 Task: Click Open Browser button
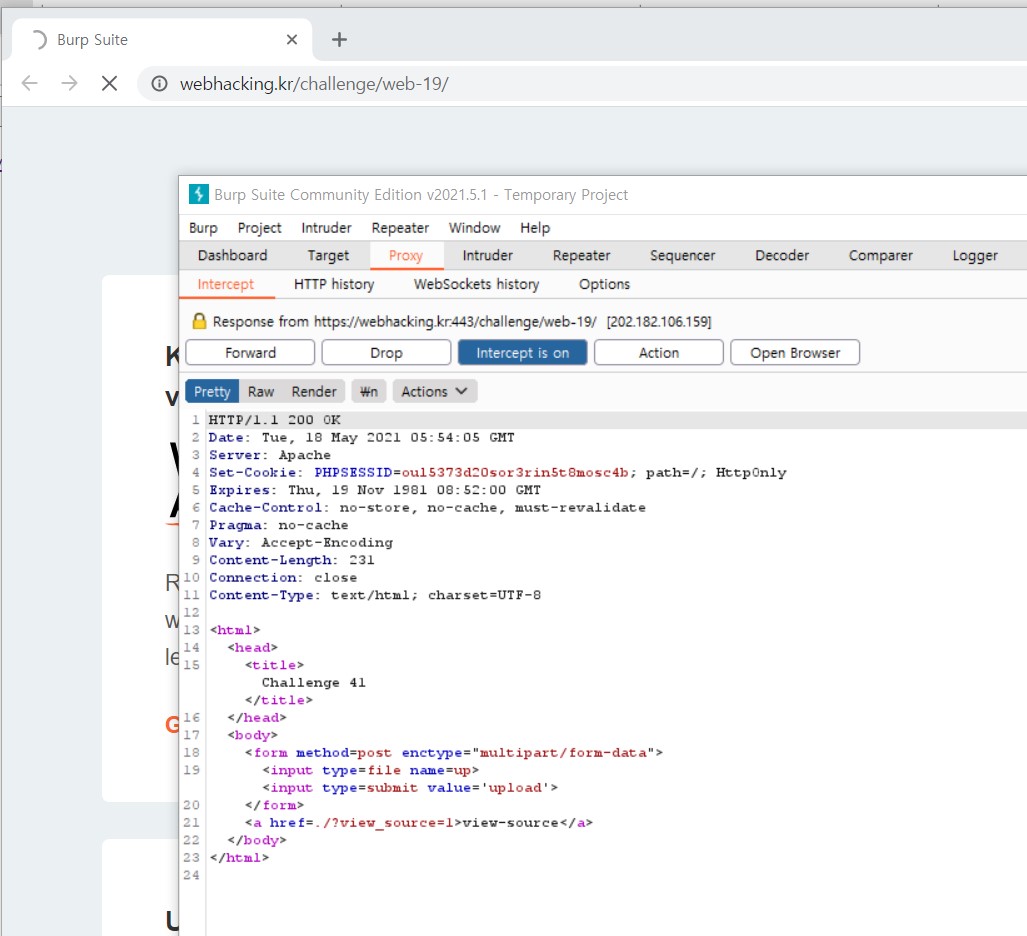[795, 352]
